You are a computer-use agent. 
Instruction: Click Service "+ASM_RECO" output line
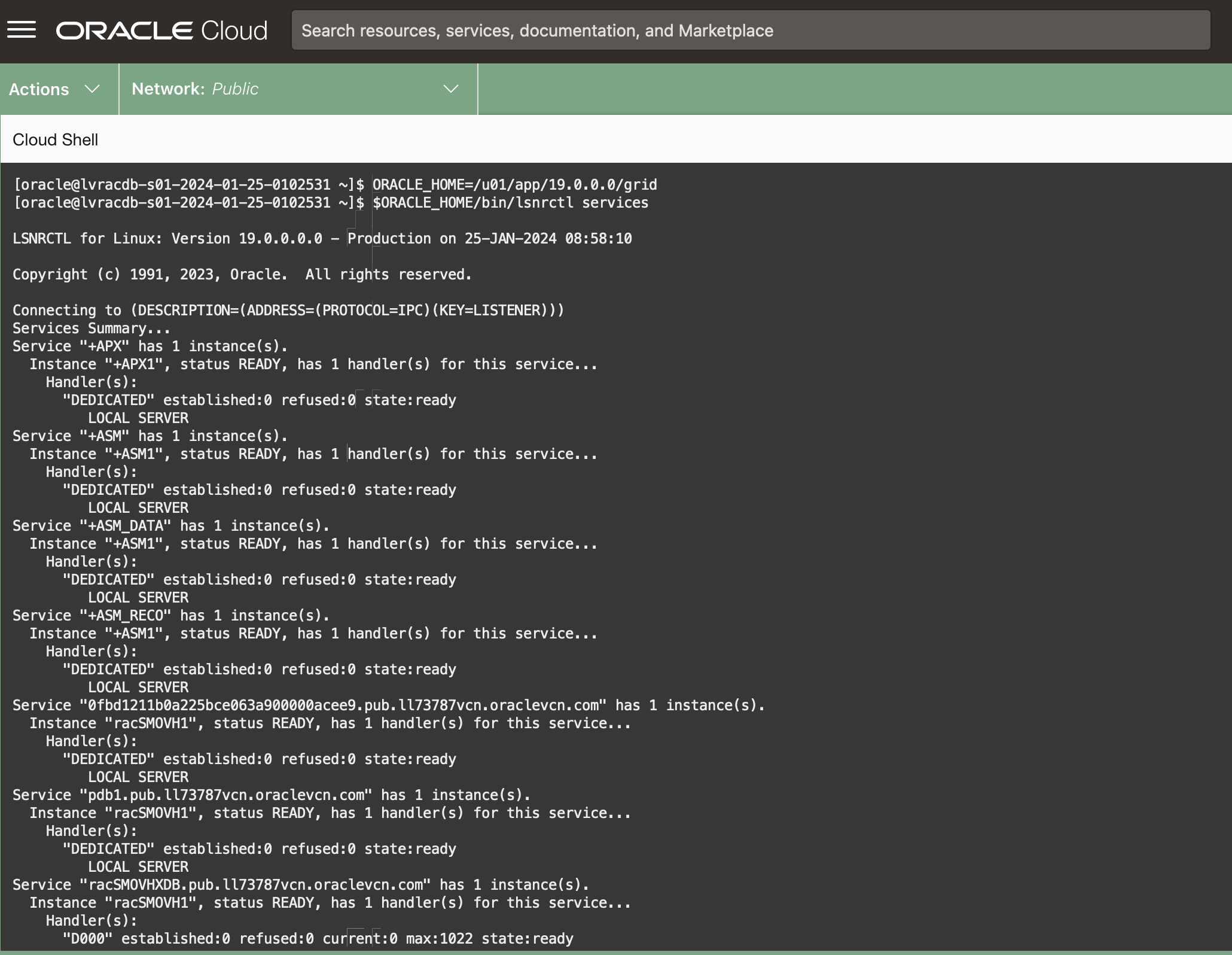tap(170, 616)
